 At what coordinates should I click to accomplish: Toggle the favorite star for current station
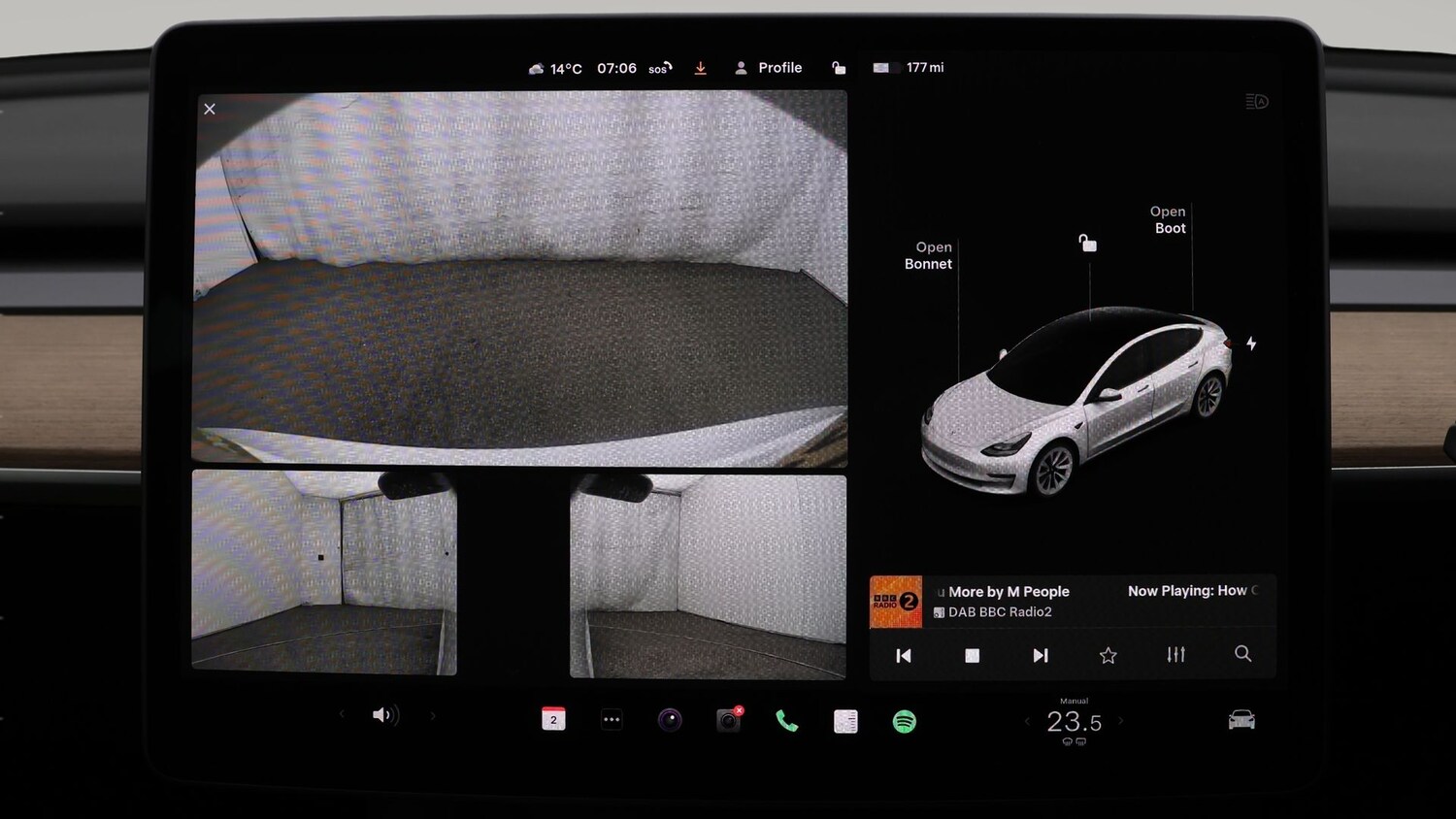[1108, 655]
